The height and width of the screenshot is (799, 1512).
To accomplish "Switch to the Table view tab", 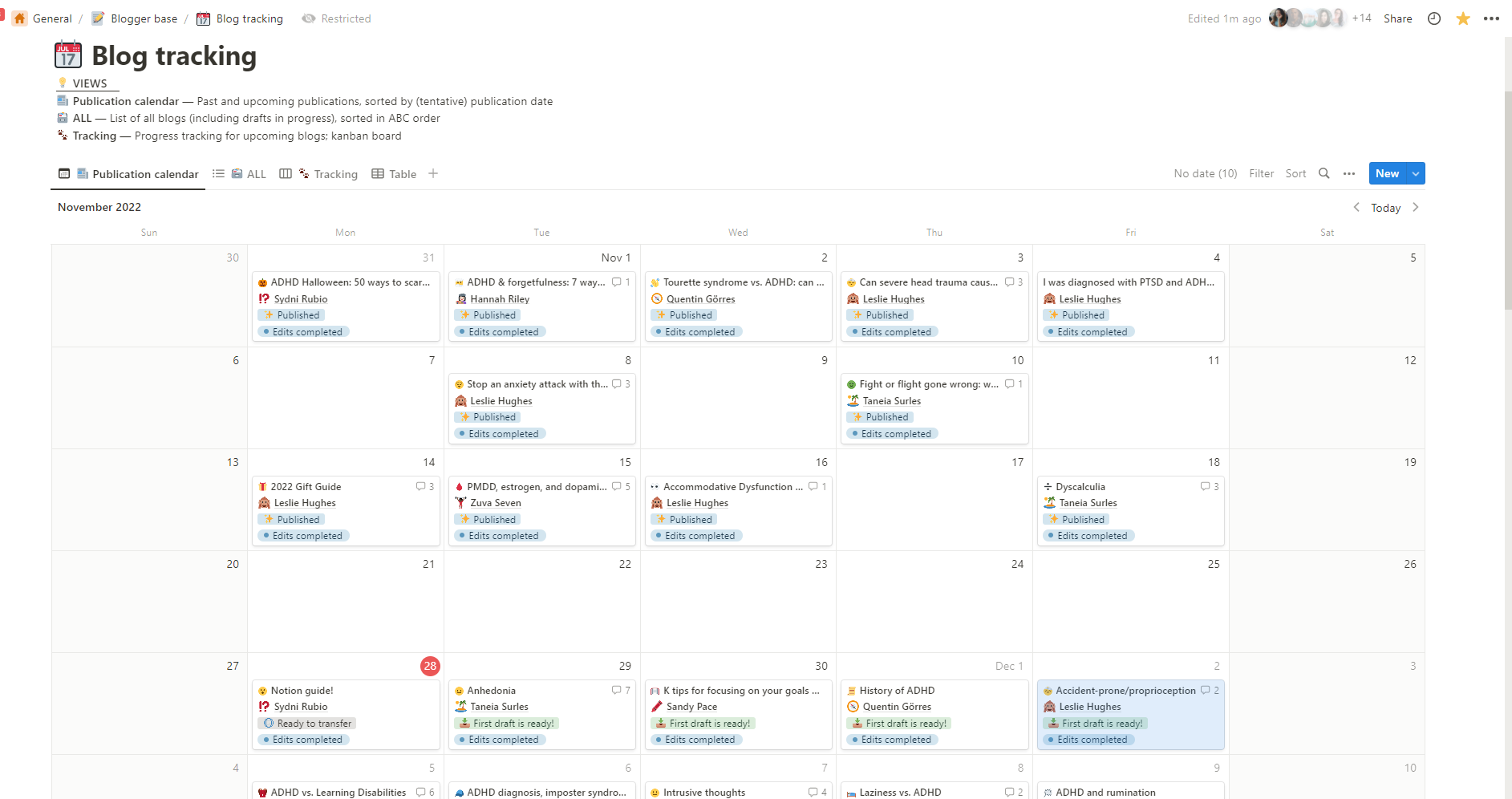I will pyautogui.click(x=394, y=174).
